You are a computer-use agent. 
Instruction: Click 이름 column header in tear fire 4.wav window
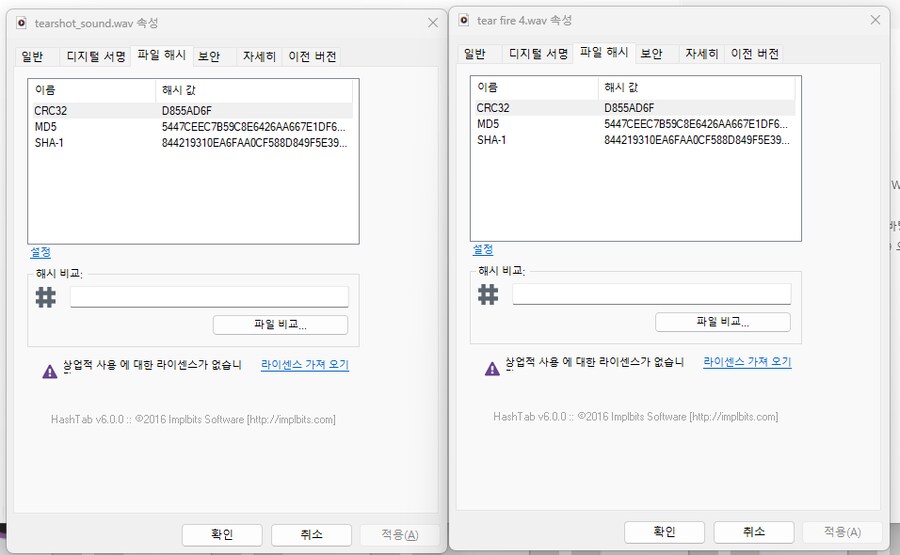click(534, 87)
